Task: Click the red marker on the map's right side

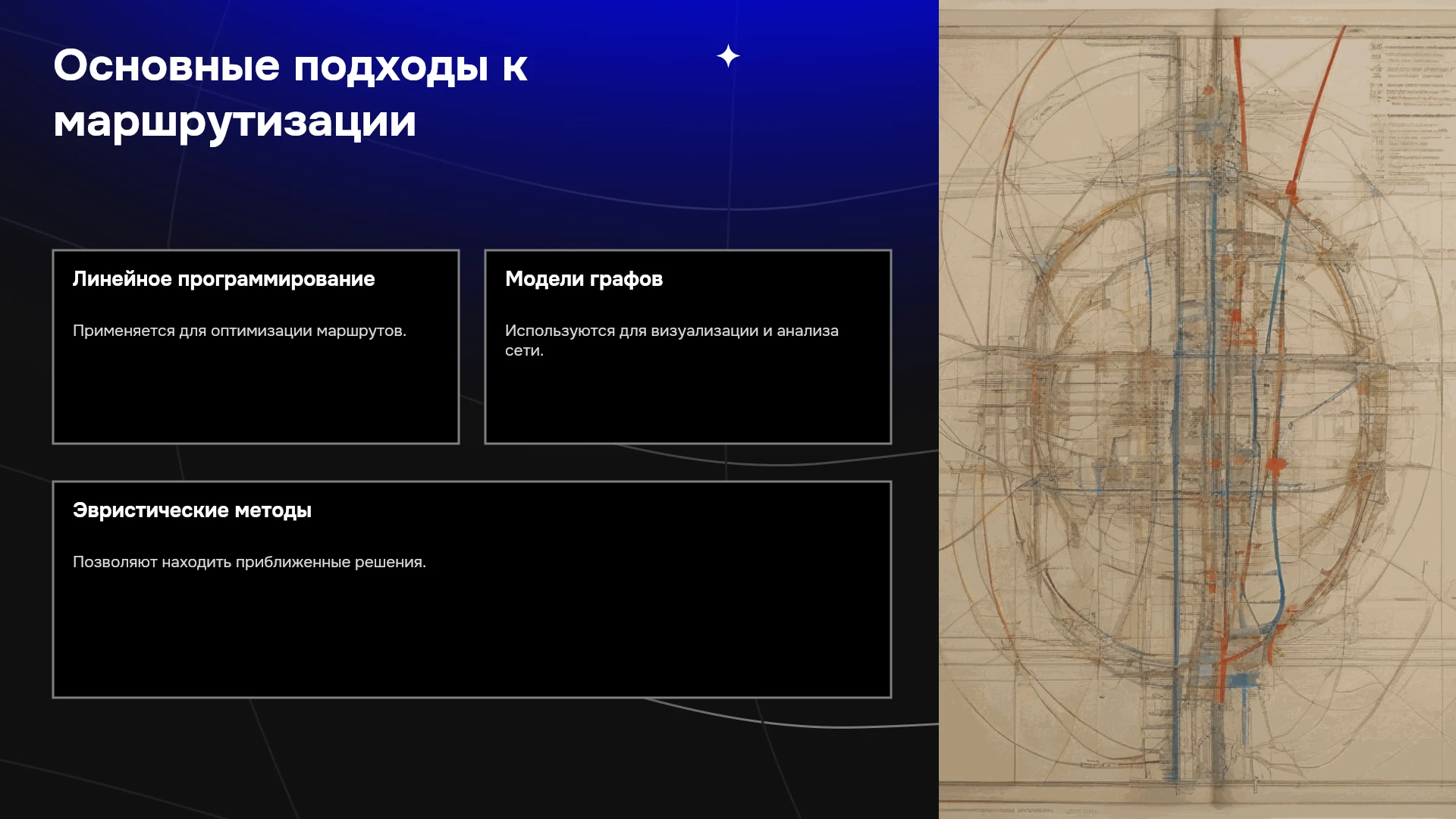Action: [x=1276, y=463]
